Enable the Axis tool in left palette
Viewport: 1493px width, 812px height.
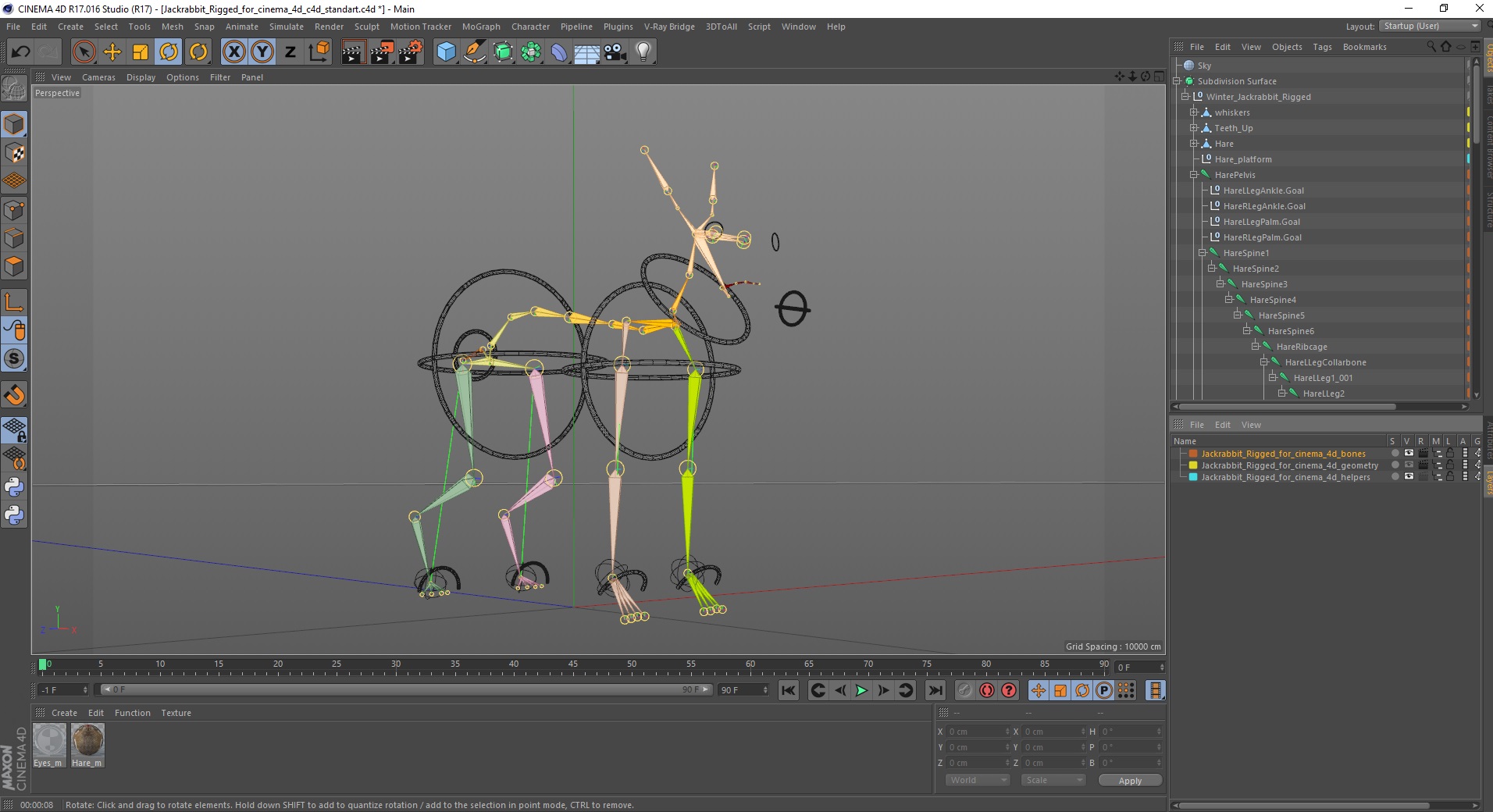pyautogui.click(x=14, y=302)
